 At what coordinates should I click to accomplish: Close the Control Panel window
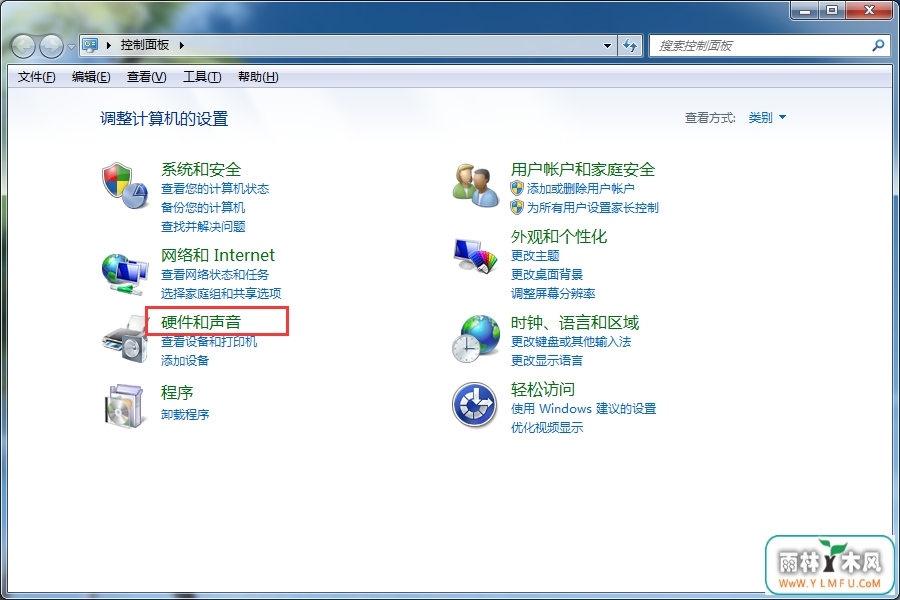pos(869,10)
